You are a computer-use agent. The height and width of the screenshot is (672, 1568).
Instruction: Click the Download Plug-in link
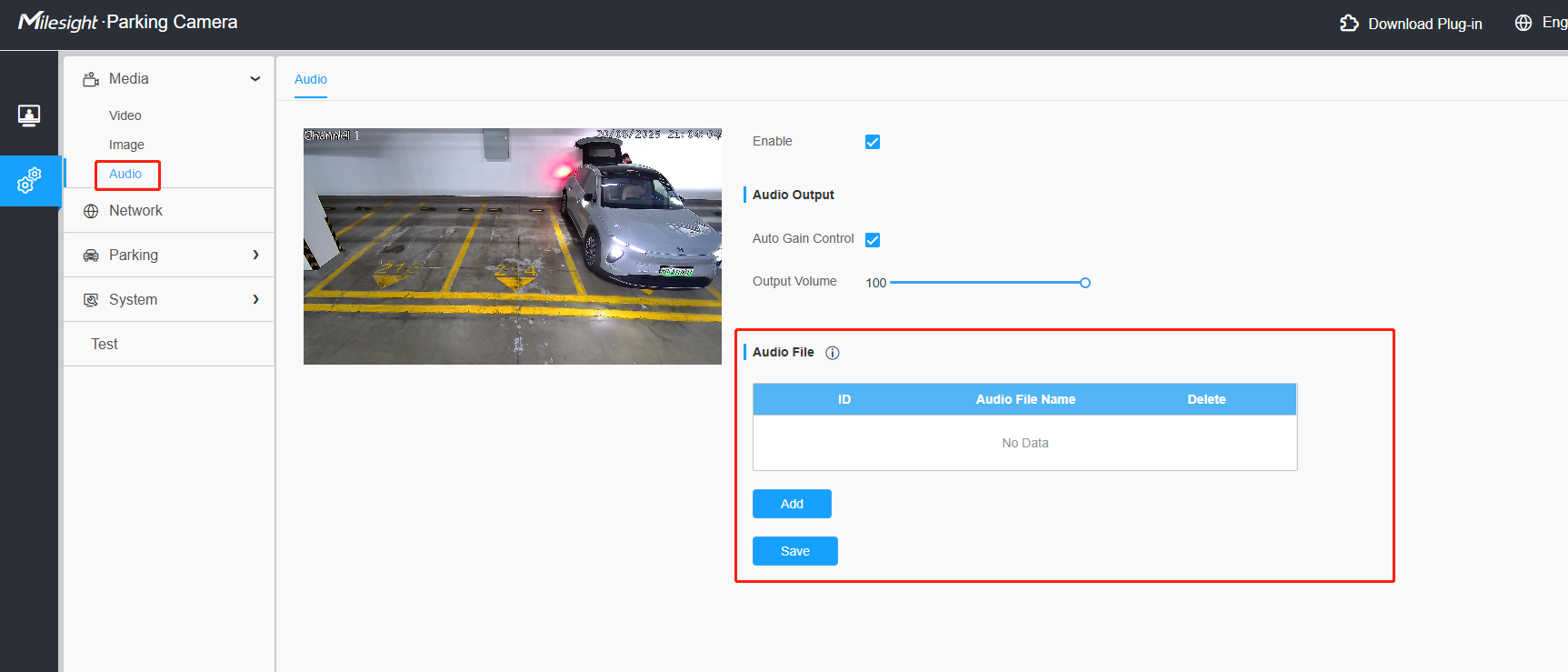click(1425, 24)
